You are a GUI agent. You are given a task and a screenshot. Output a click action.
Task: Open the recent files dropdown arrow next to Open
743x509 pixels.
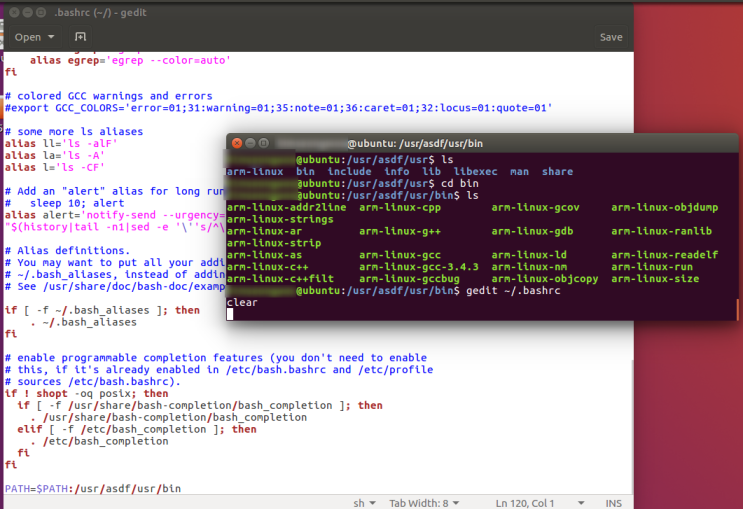pos(49,37)
